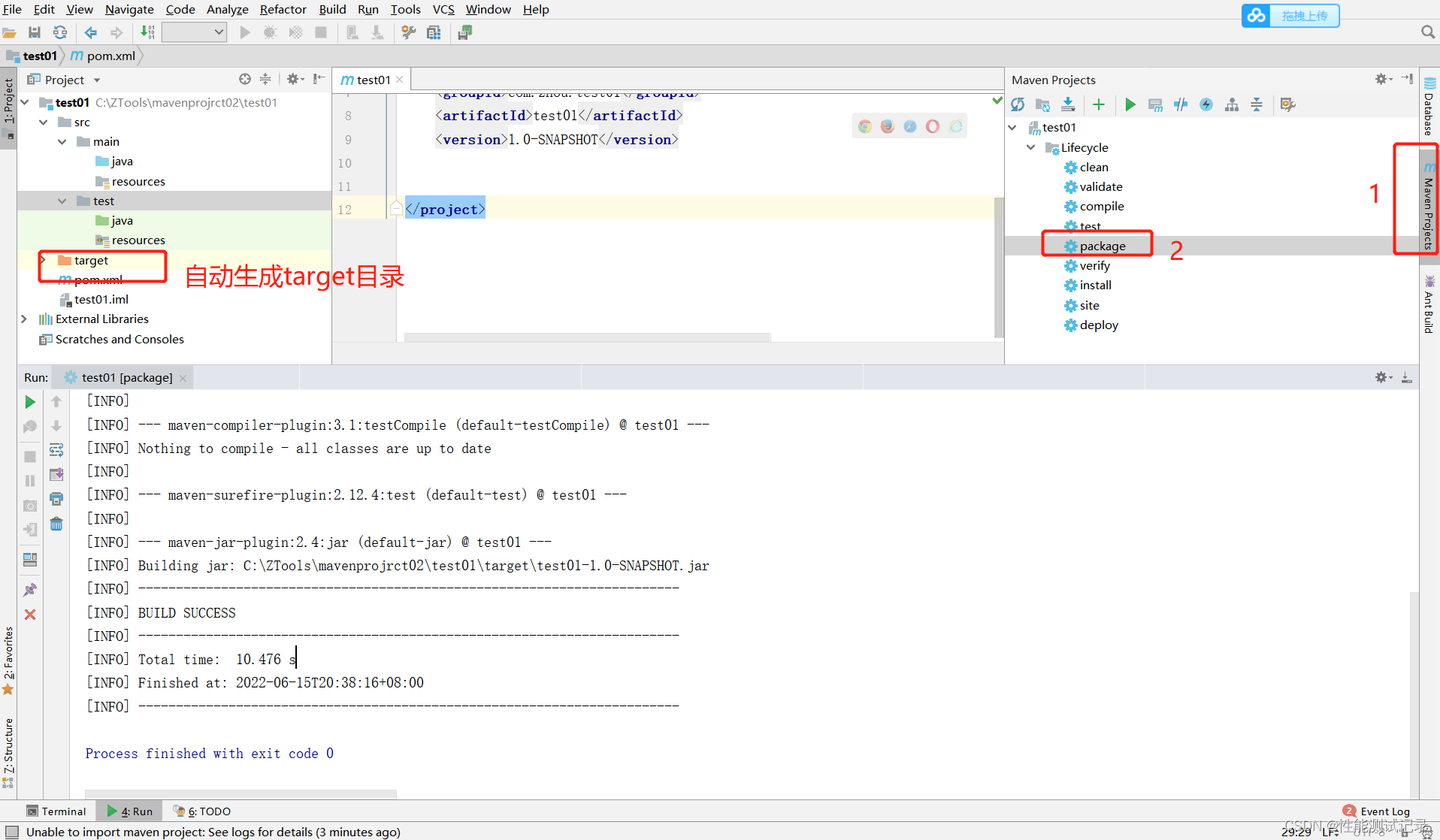Select the deploy lifecycle goal
The width and height of the screenshot is (1440, 840).
(1099, 325)
